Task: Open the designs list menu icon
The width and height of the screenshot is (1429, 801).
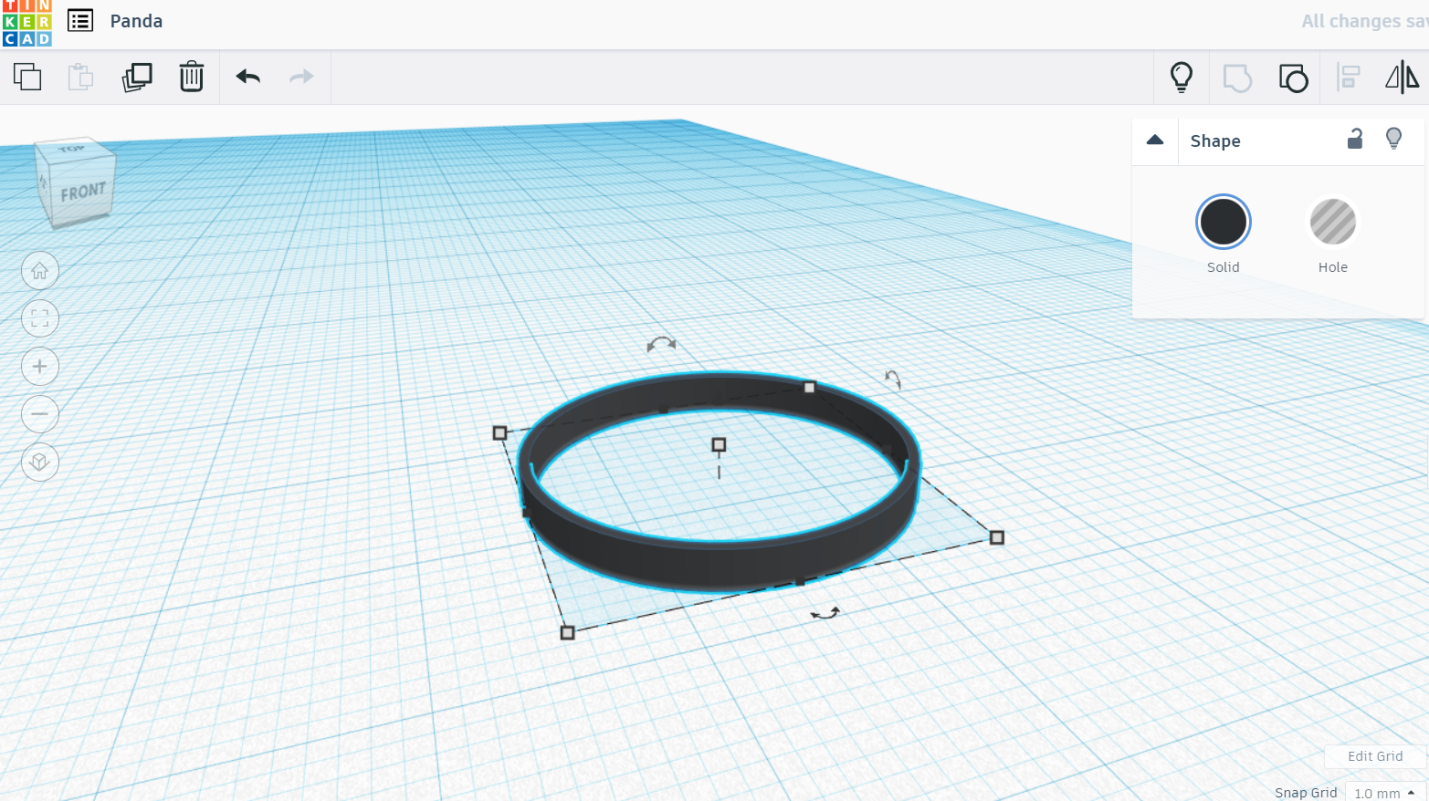Action: point(80,21)
